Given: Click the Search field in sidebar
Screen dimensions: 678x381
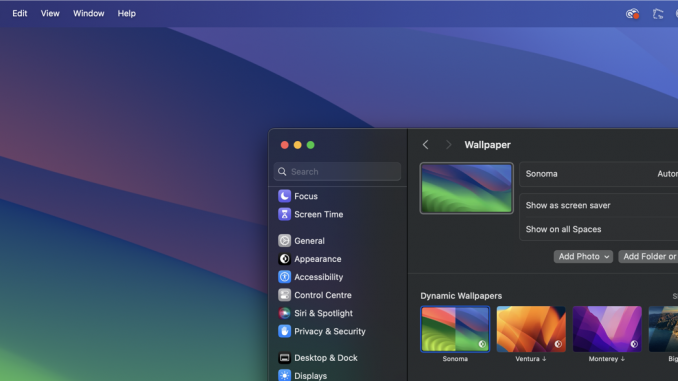Looking at the screenshot, I should [337, 172].
